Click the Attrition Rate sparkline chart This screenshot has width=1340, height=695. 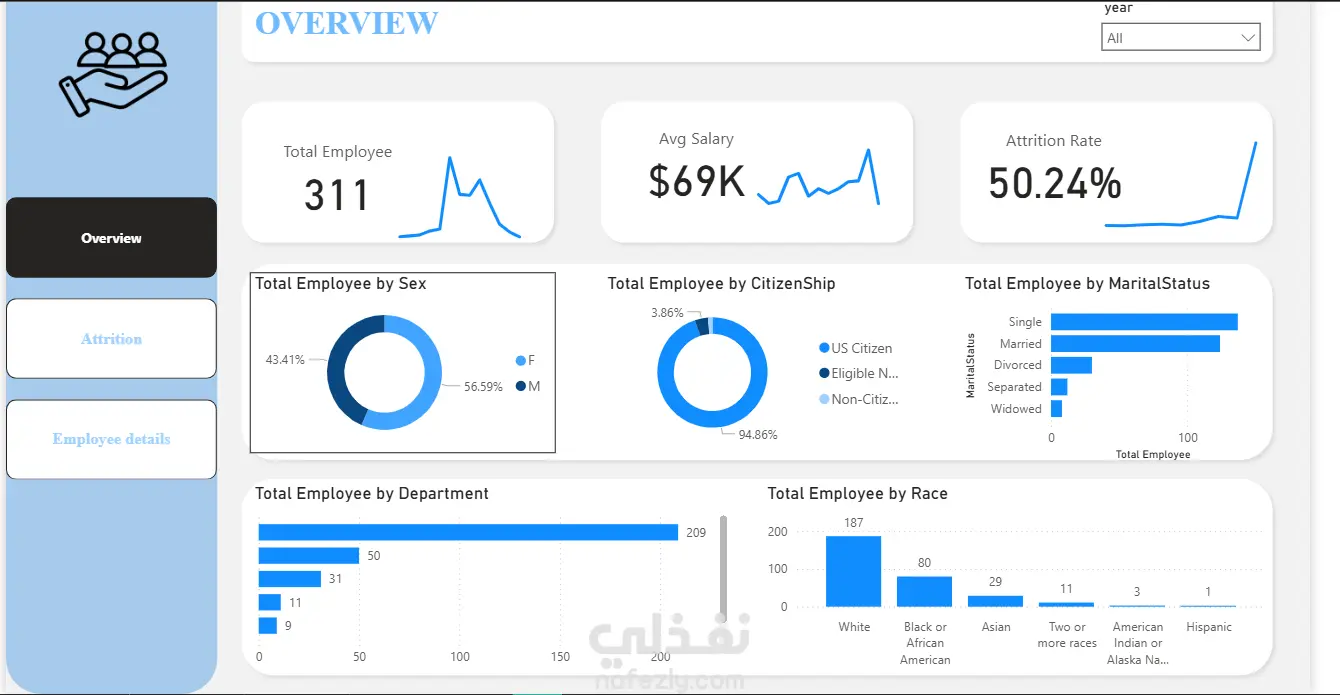1181,184
